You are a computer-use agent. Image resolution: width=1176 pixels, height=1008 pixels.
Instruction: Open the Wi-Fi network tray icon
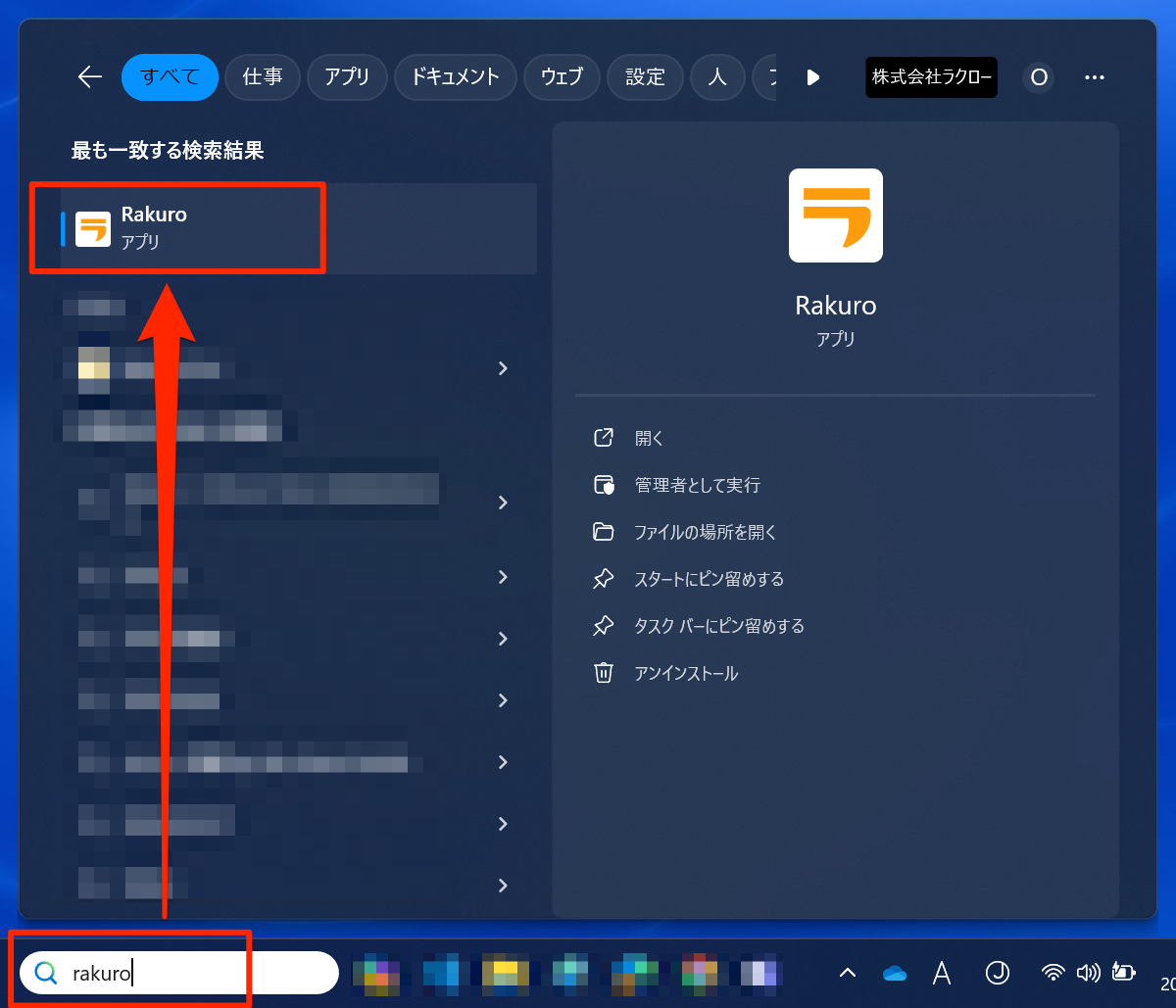coord(1053,973)
